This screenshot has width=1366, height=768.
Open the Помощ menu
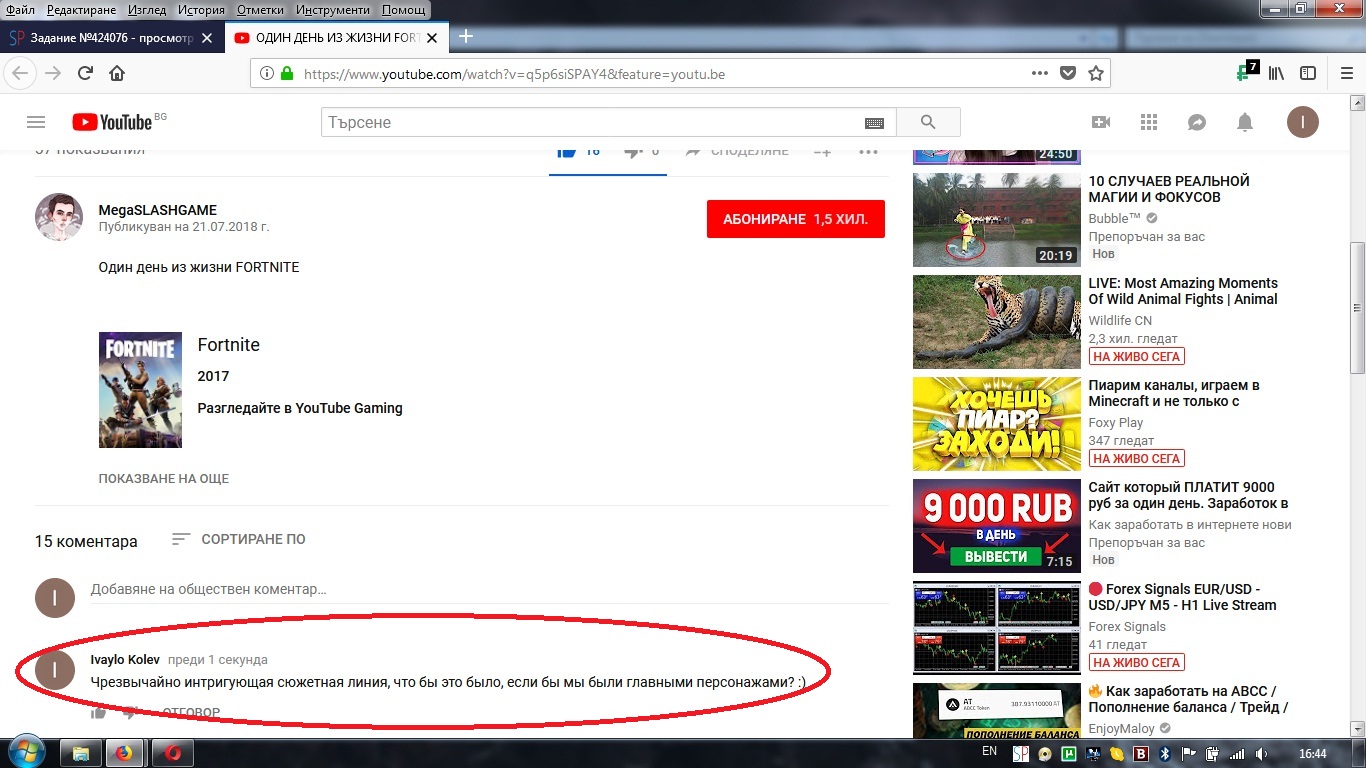[403, 9]
